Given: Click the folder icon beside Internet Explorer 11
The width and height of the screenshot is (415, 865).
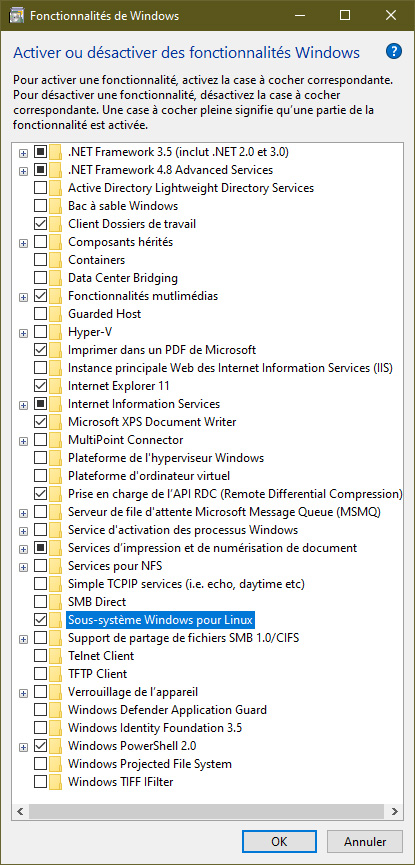Looking at the screenshot, I should 55,386.
